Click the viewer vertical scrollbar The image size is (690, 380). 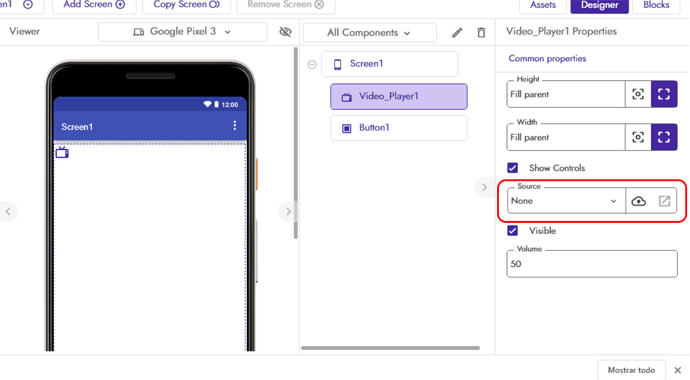point(296,143)
